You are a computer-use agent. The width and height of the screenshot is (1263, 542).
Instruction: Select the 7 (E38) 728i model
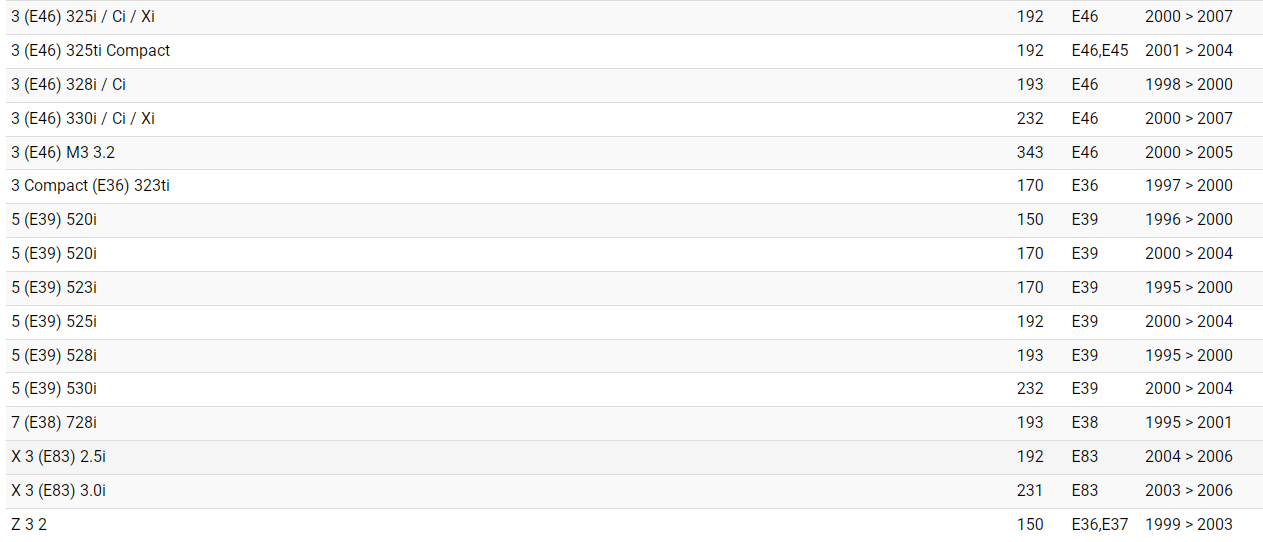coord(54,423)
